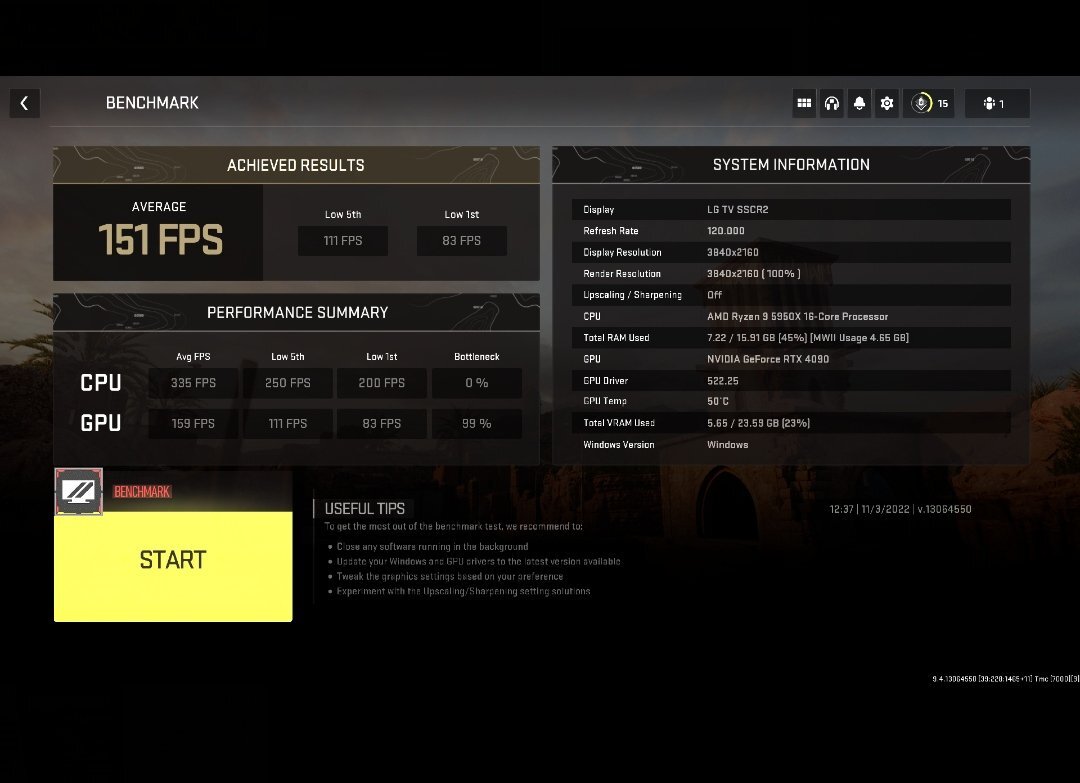The image size is (1080, 783).
Task: Open the player rank badge showing 15
Action: pyautogui.click(x=928, y=103)
